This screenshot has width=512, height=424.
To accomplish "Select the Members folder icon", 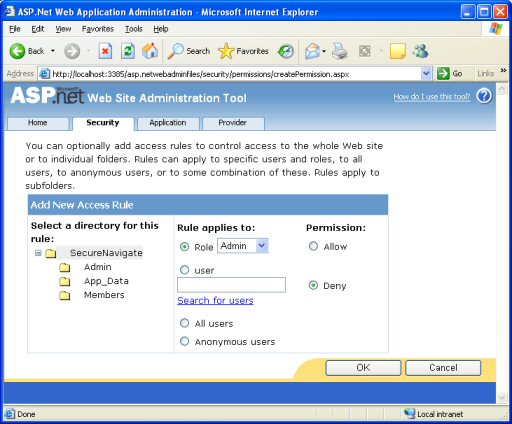I will (x=65, y=295).
